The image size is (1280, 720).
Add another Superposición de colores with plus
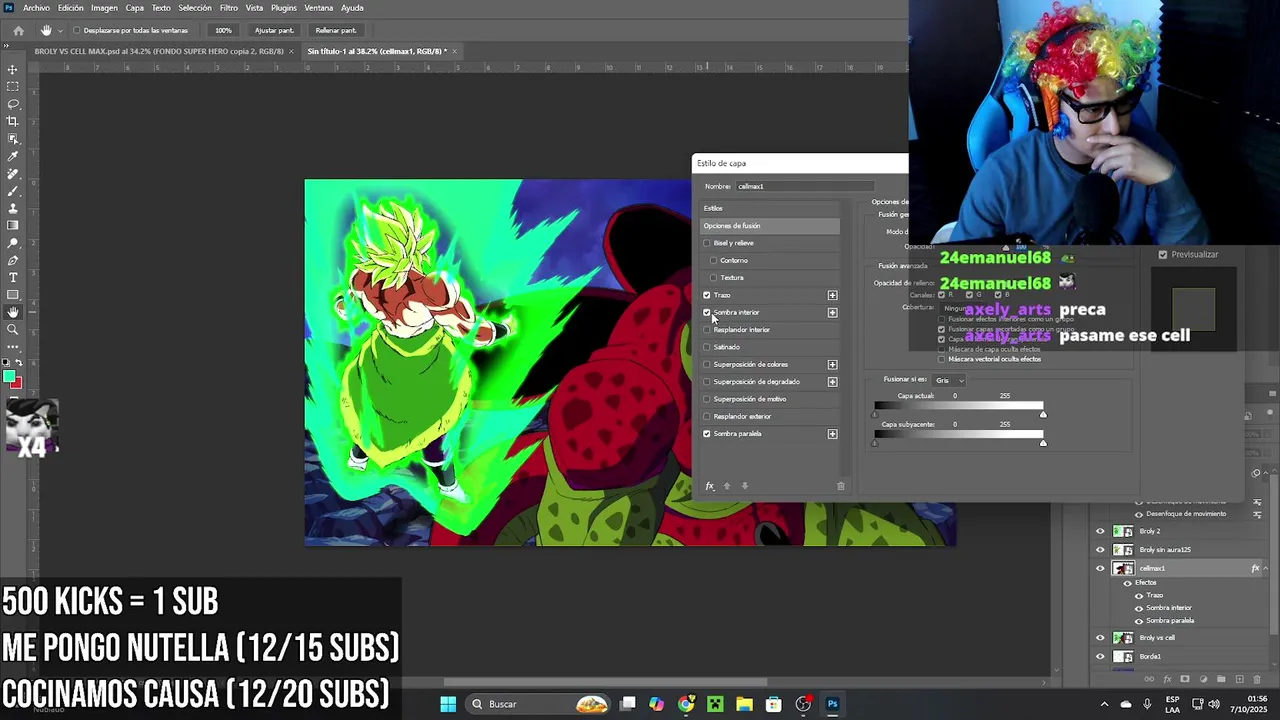(x=832, y=365)
